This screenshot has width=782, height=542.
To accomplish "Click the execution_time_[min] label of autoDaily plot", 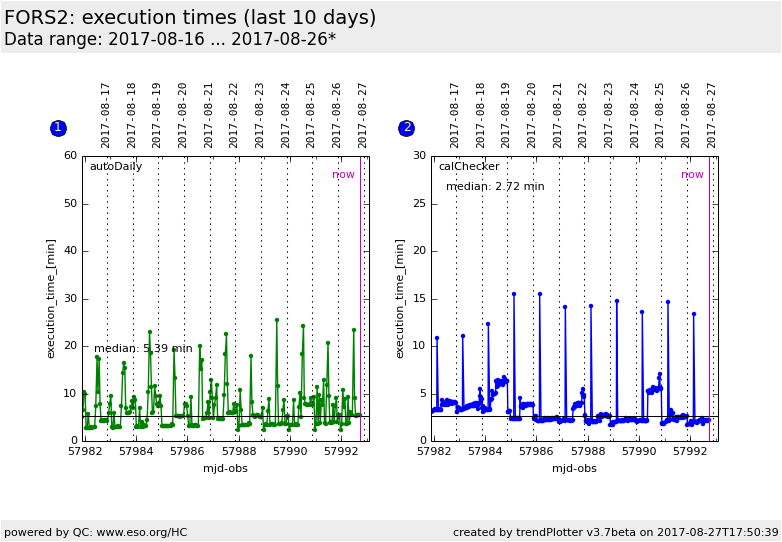I will (x=51, y=298).
